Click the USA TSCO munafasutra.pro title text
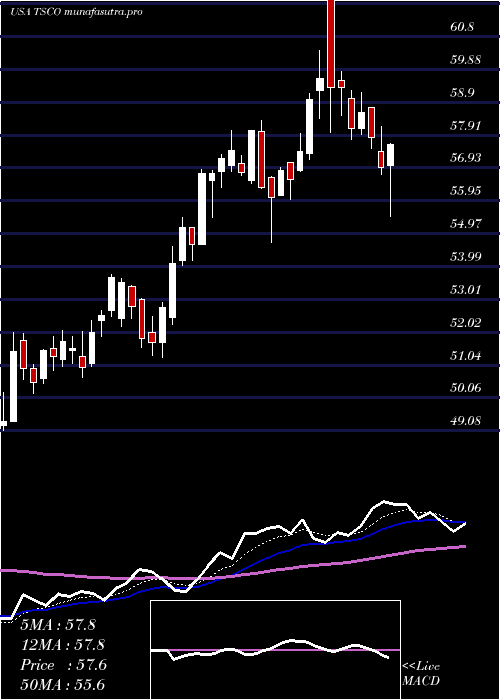 click(76, 12)
